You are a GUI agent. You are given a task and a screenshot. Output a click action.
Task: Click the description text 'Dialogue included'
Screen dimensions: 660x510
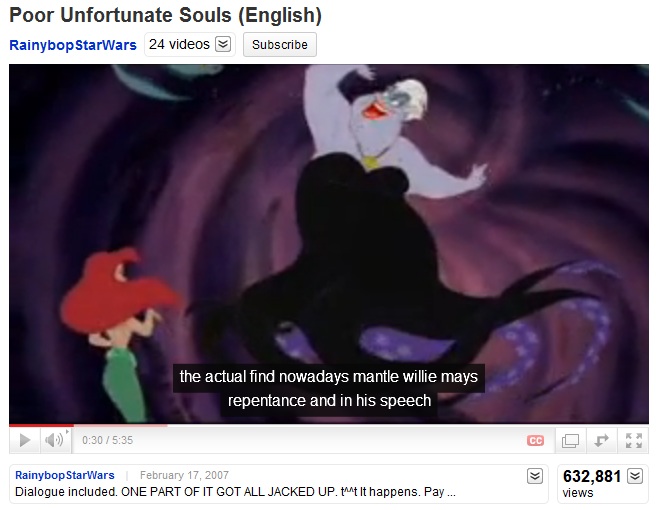click(67, 491)
